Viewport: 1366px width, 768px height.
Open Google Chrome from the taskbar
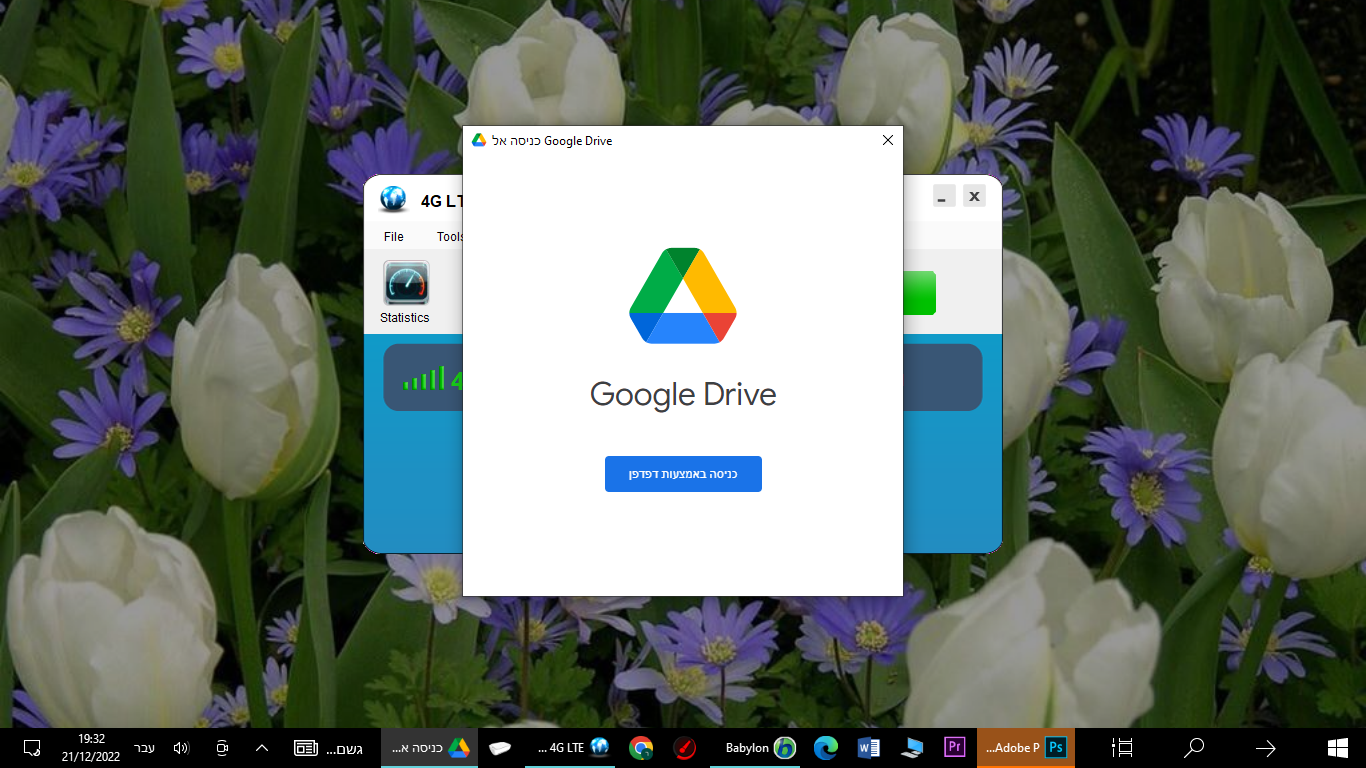pos(641,748)
